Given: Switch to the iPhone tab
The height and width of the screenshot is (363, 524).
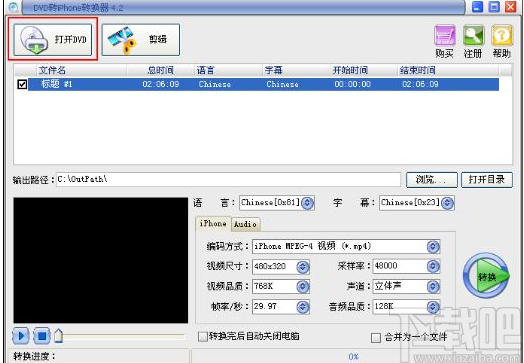Looking at the screenshot, I should click(x=213, y=224).
